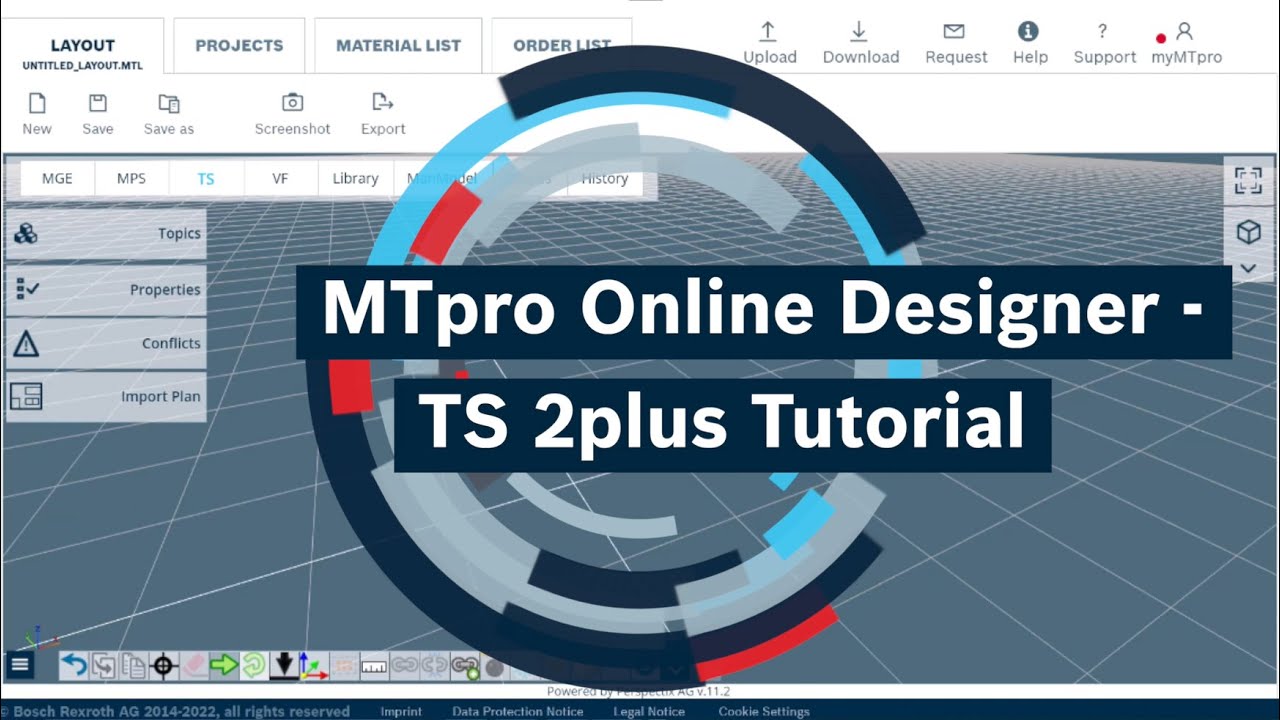The width and height of the screenshot is (1280, 720).
Task: Switch to the PROJECTS tab
Action: tap(239, 46)
